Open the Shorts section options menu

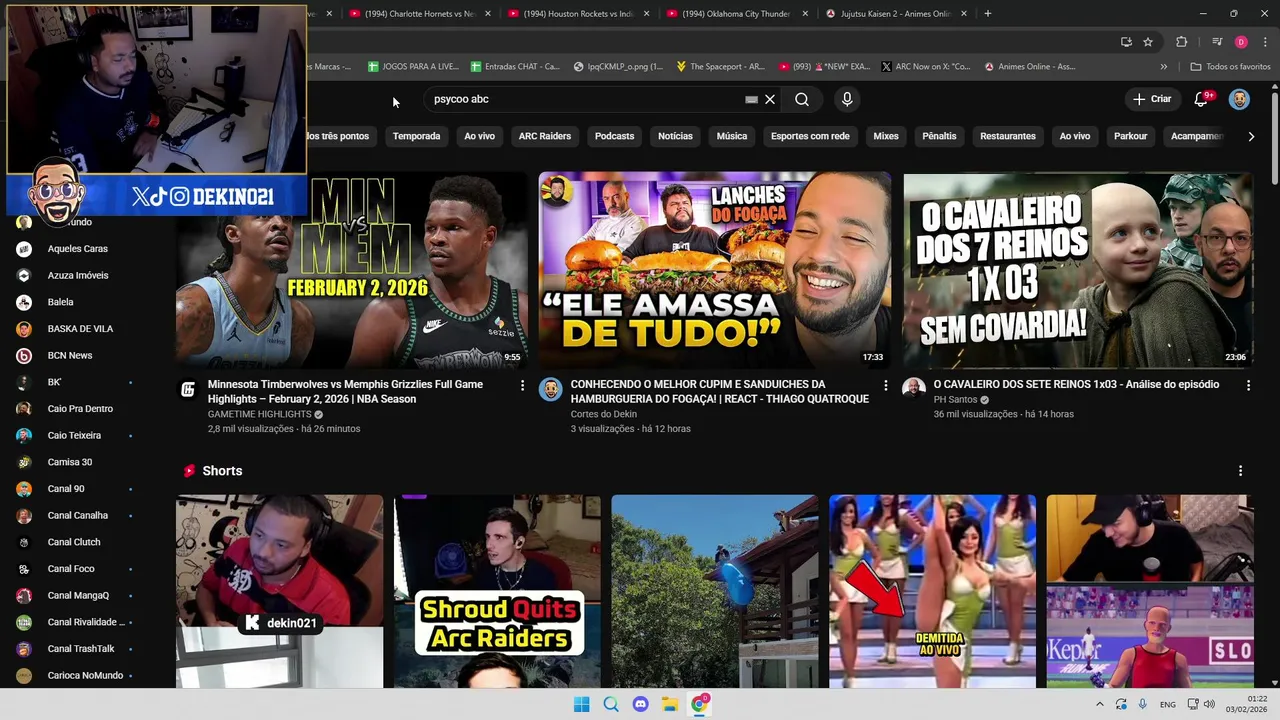tap(1240, 471)
